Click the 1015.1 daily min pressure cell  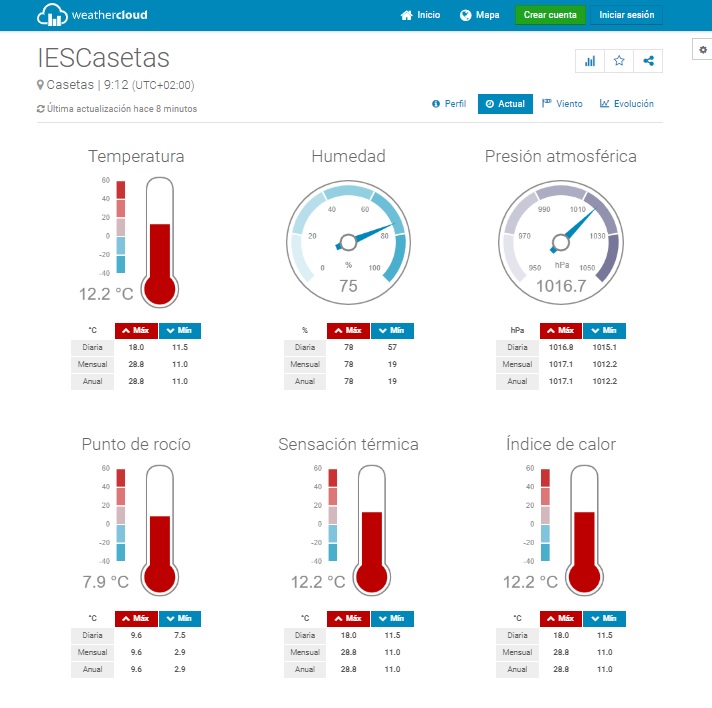[604, 347]
